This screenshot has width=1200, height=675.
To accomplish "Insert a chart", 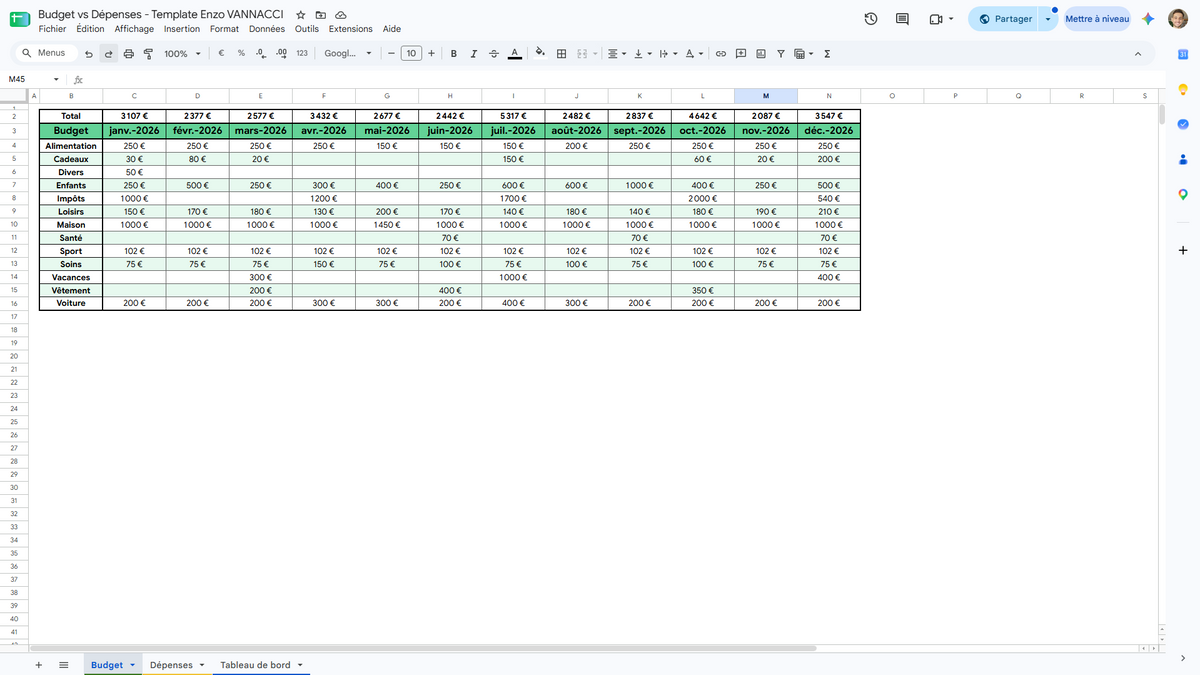I will [x=761, y=54].
